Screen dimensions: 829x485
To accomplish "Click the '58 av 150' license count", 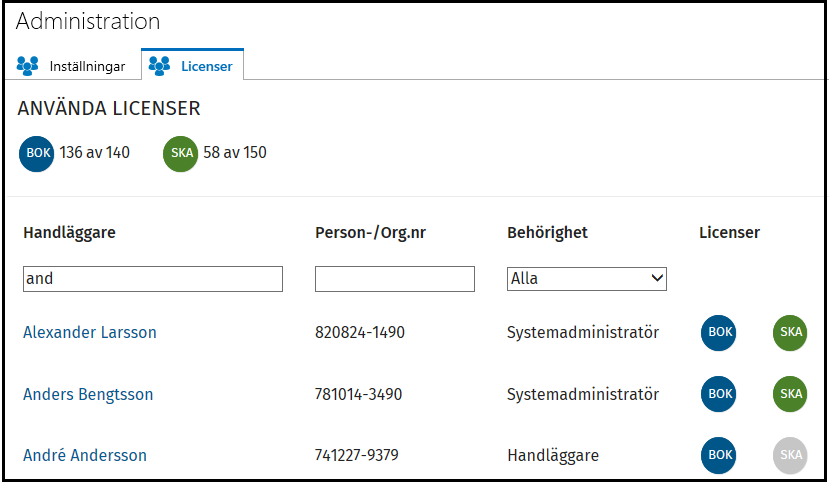I will click(x=235, y=153).
